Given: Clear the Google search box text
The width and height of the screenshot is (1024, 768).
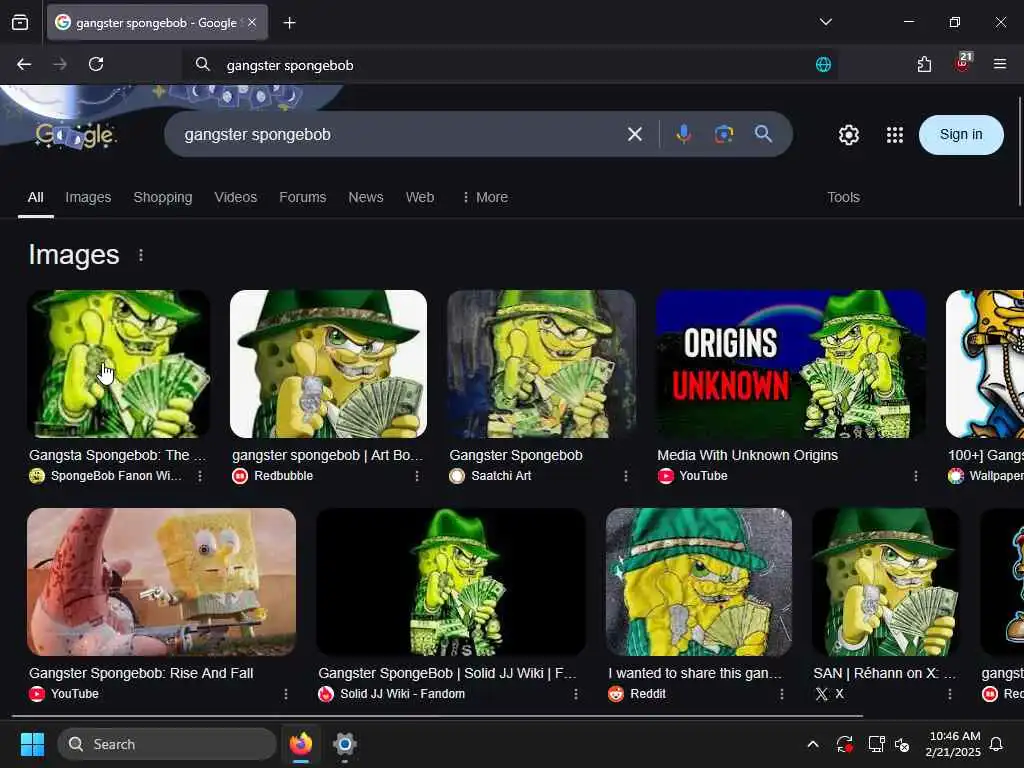Looking at the screenshot, I should pyautogui.click(x=634, y=135).
